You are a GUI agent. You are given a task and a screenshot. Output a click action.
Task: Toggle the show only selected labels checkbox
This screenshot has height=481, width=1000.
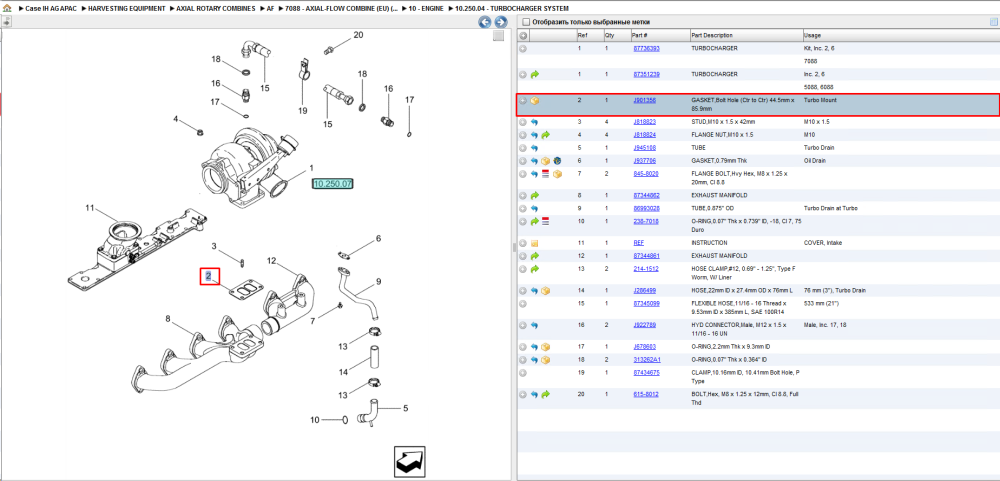point(525,22)
